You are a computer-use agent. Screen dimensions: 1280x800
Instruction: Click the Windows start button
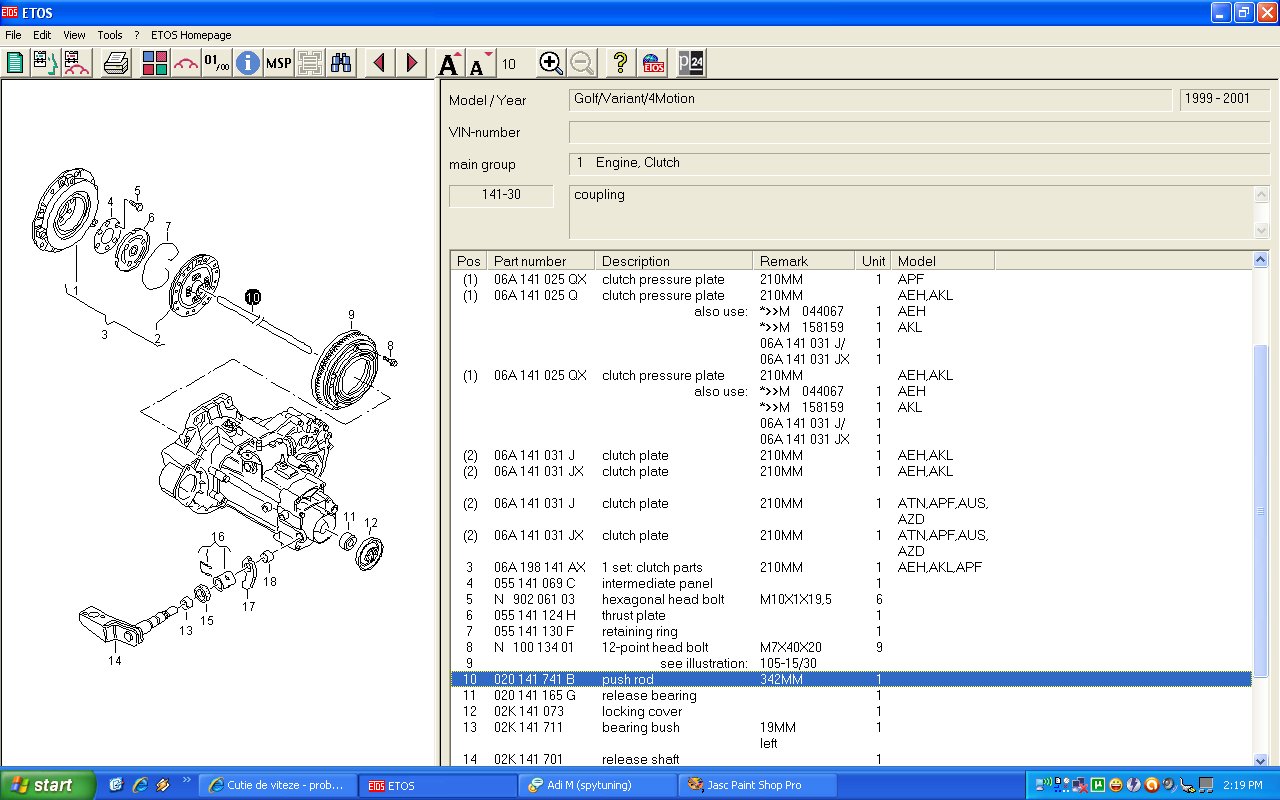point(48,785)
